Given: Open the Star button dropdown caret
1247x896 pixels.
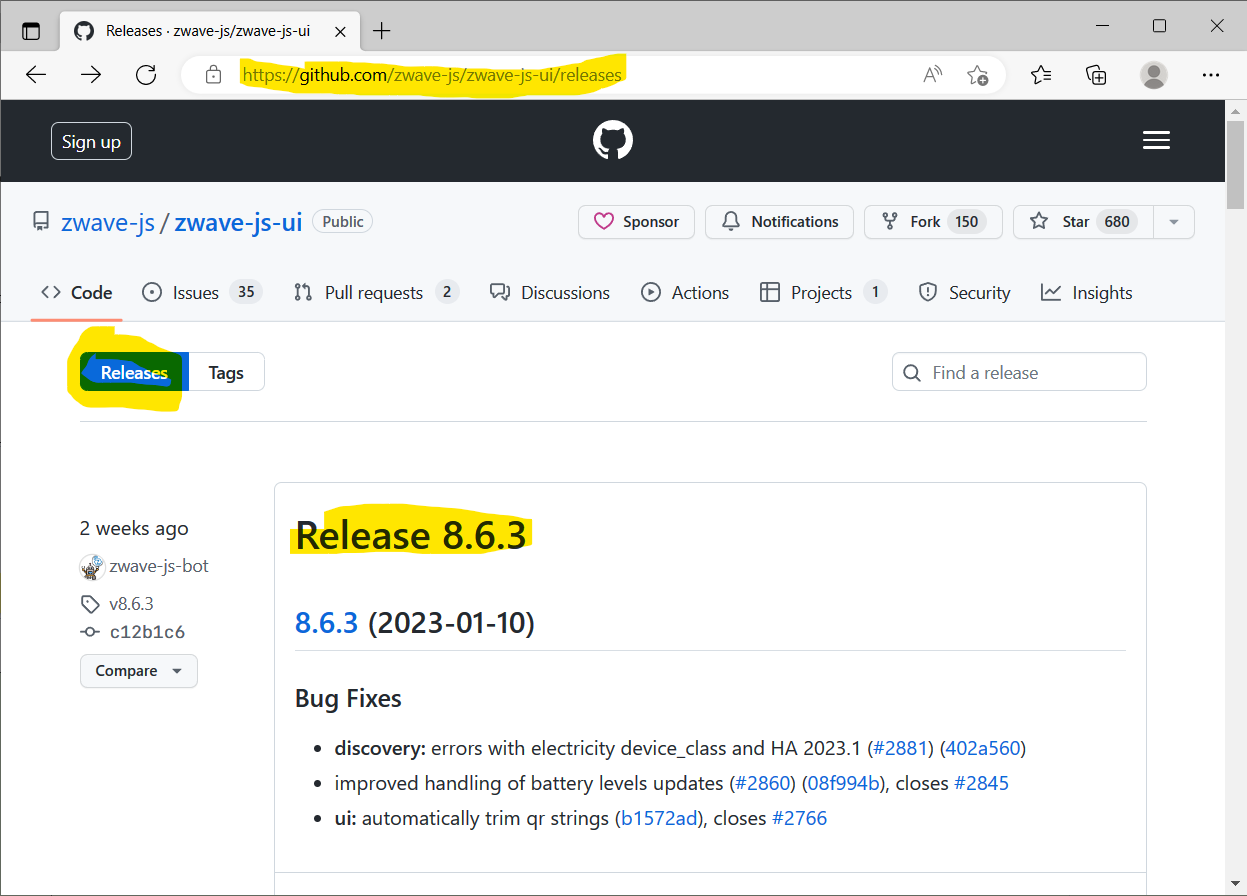Looking at the screenshot, I should pos(1173,221).
